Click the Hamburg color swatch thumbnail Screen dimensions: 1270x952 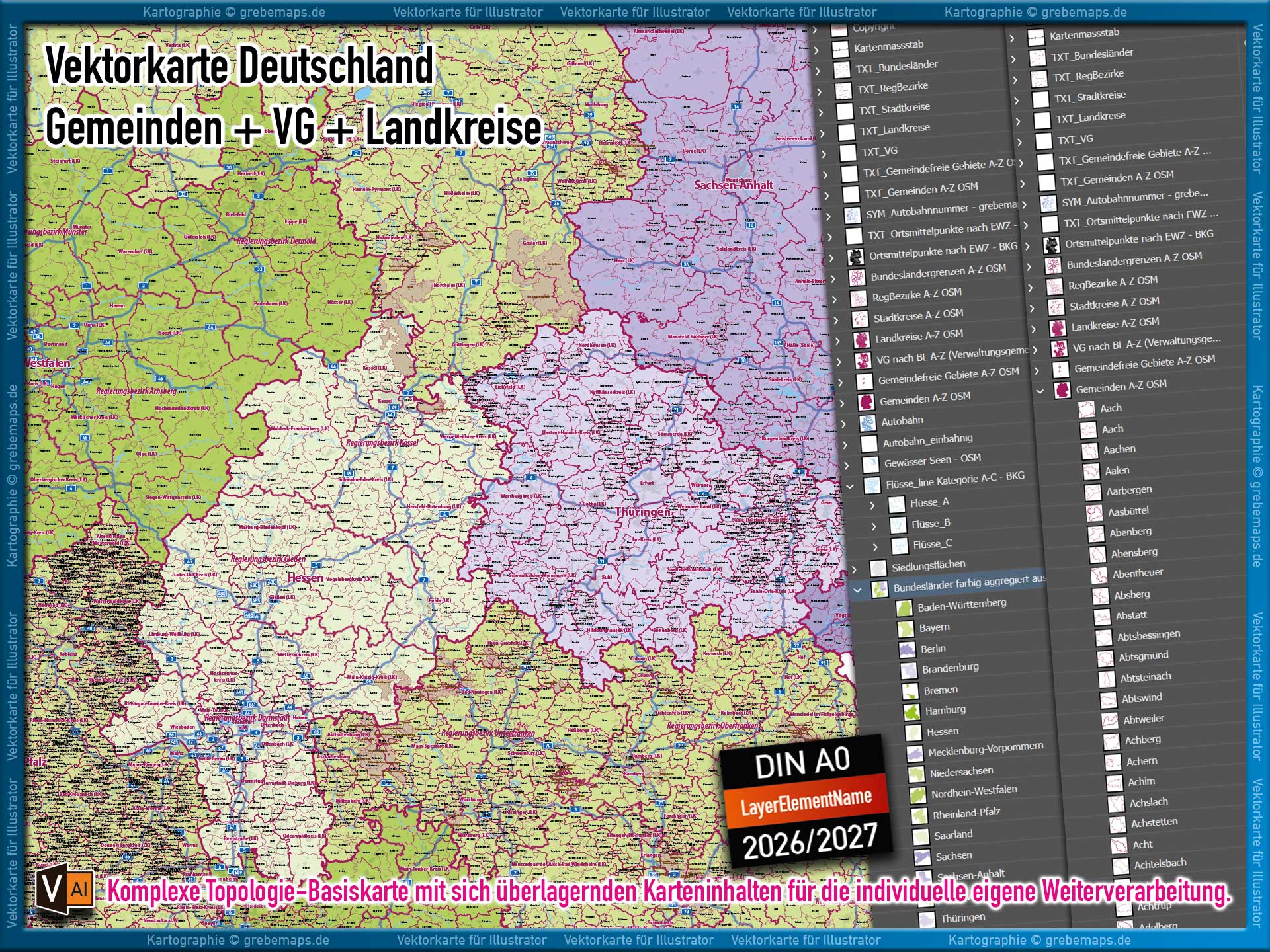(x=912, y=713)
